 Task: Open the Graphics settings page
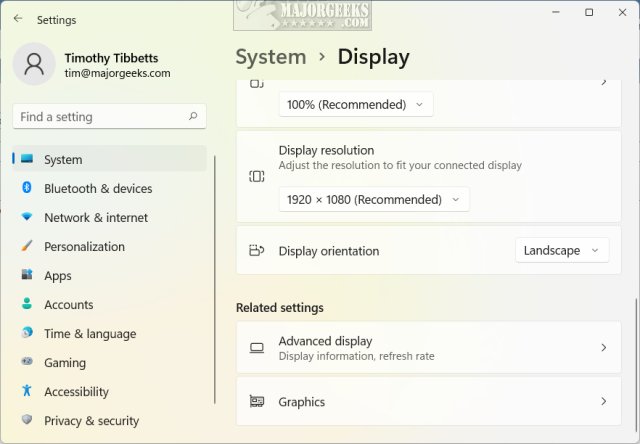[x=428, y=402]
